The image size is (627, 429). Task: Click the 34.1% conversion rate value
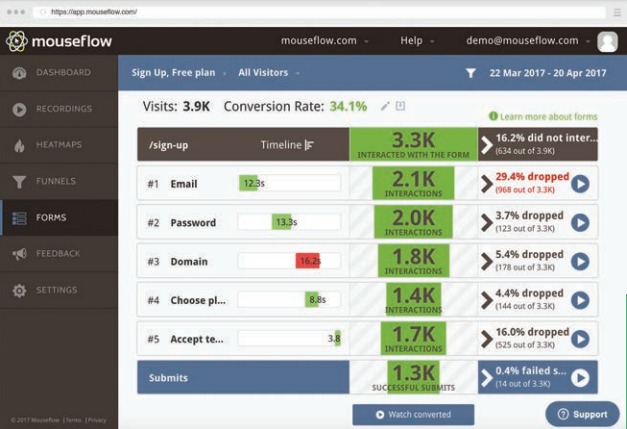[348, 106]
